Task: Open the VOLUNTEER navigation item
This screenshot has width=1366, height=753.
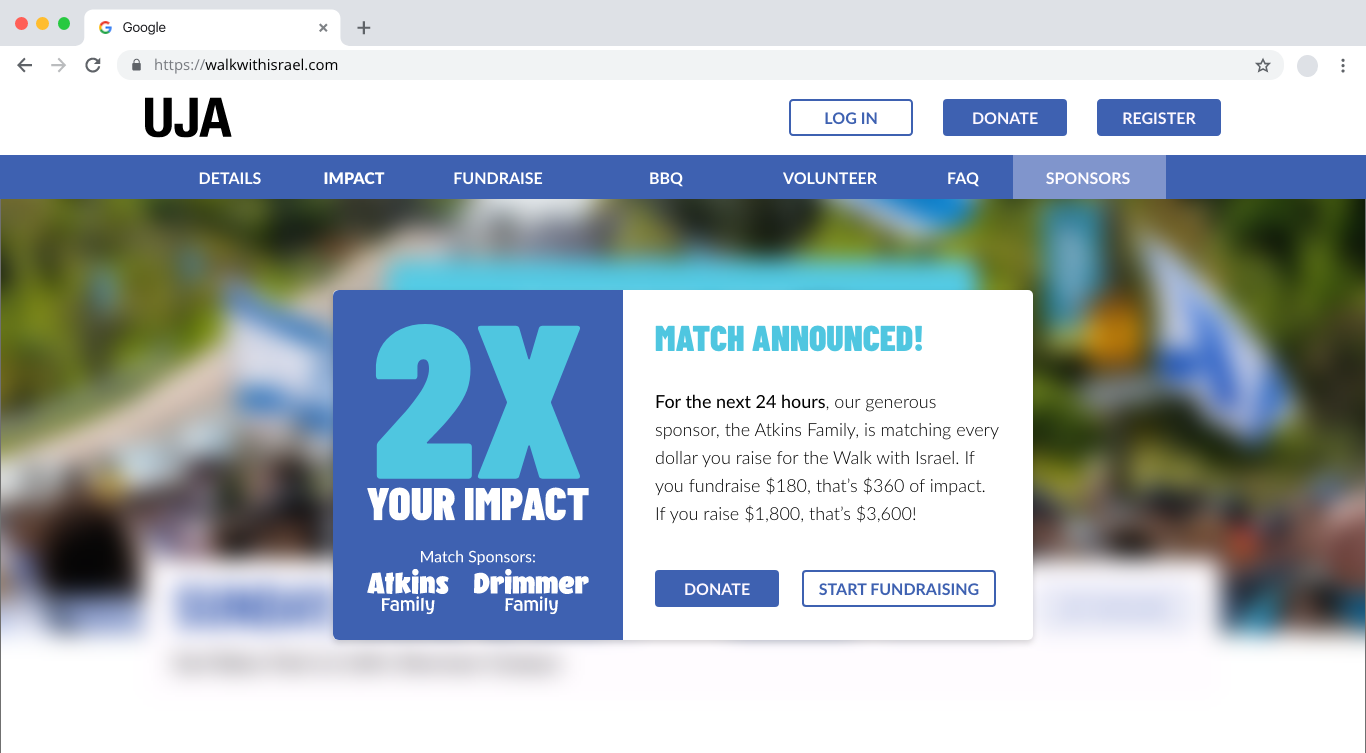Action: pos(830,178)
